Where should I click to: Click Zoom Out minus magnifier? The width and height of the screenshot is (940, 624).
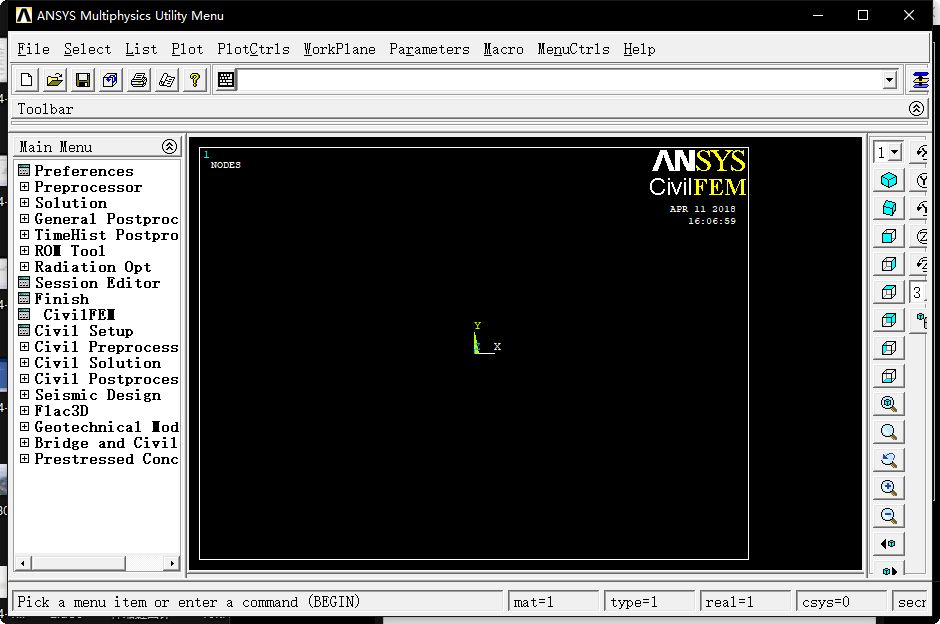click(x=888, y=516)
